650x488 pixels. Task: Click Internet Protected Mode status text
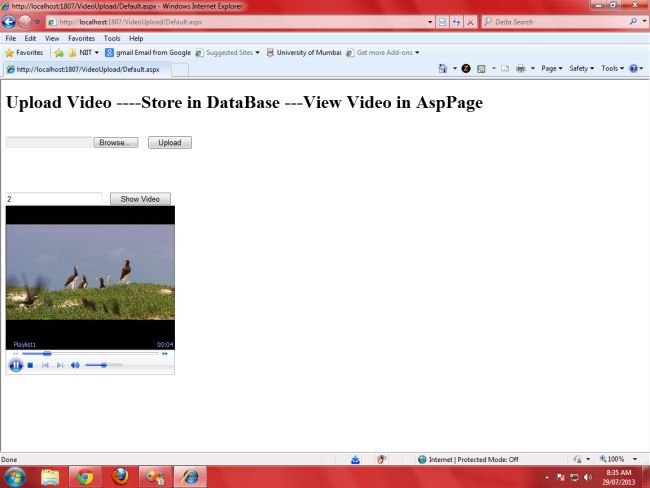473,459
